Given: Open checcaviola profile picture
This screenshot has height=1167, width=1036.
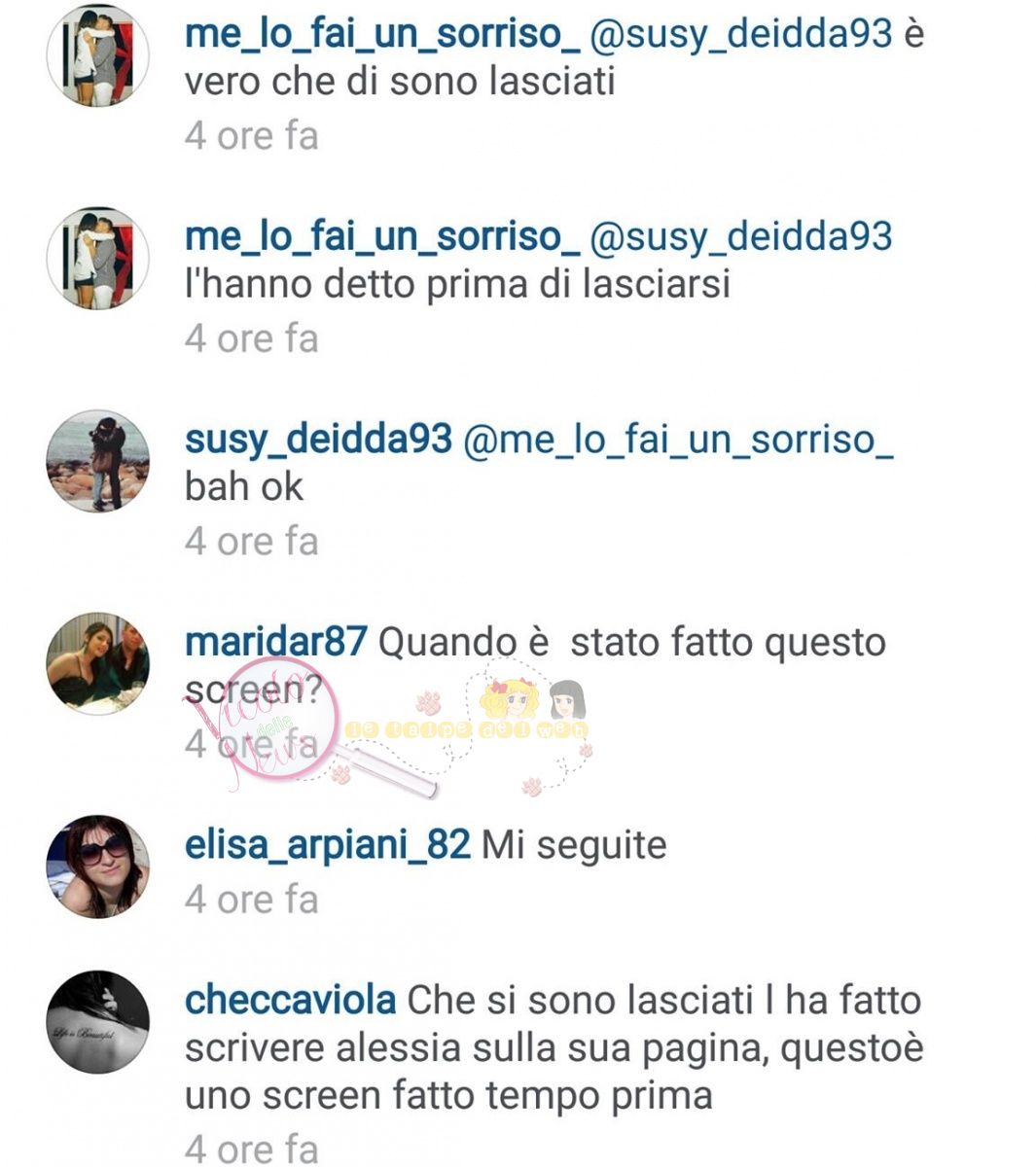Looking at the screenshot, I should click(x=98, y=1021).
